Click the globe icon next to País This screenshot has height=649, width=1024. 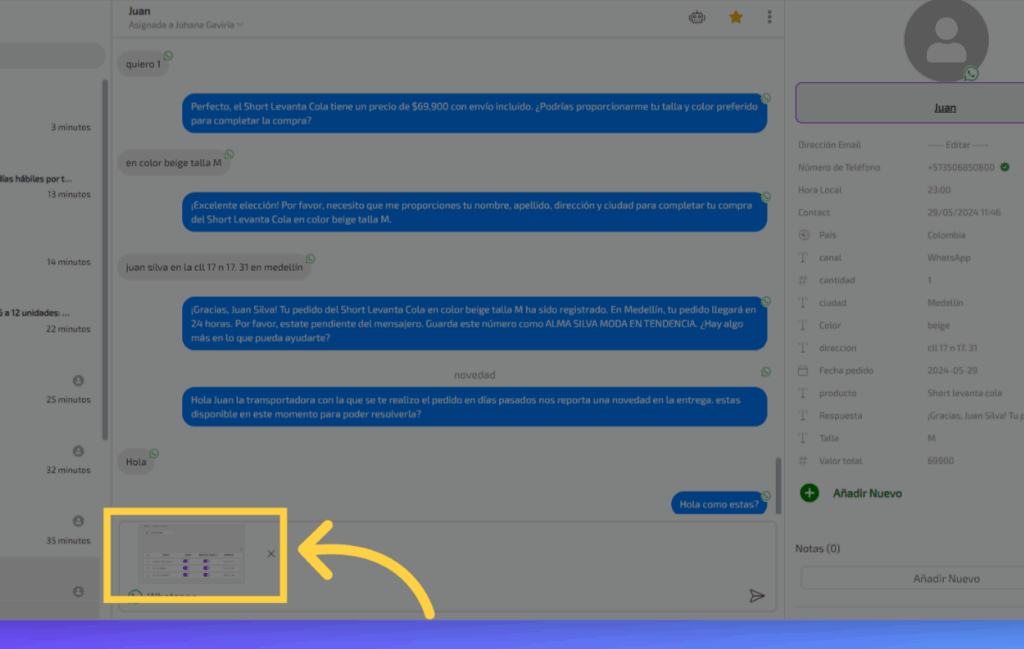pyautogui.click(x=804, y=236)
